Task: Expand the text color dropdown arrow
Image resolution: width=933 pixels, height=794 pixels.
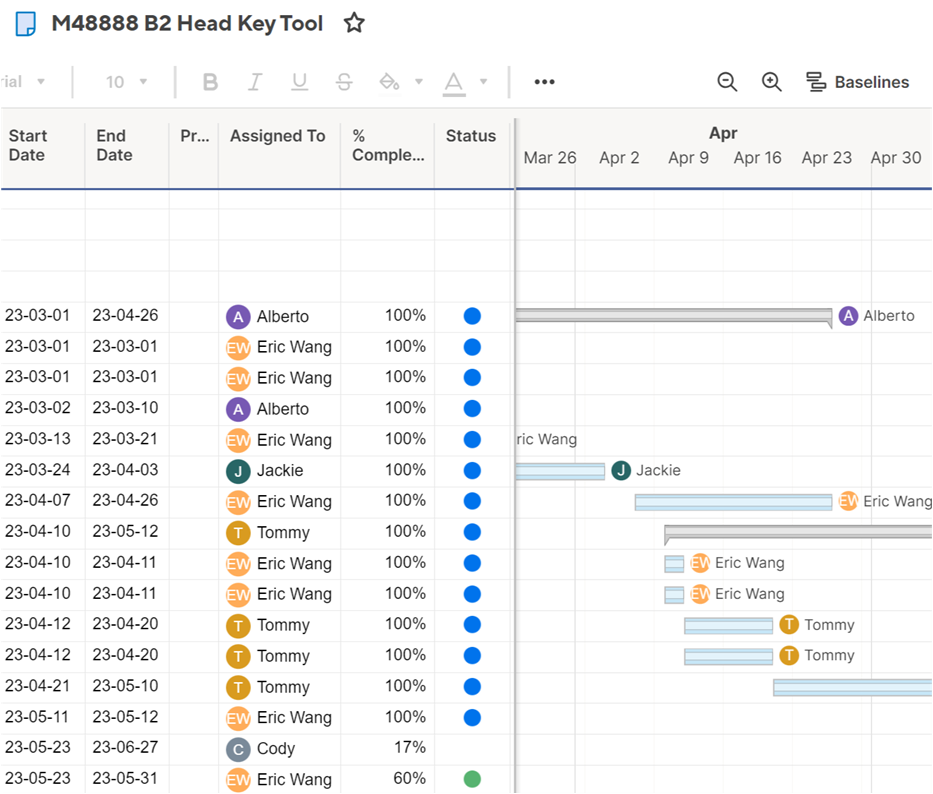Action: (x=483, y=82)
